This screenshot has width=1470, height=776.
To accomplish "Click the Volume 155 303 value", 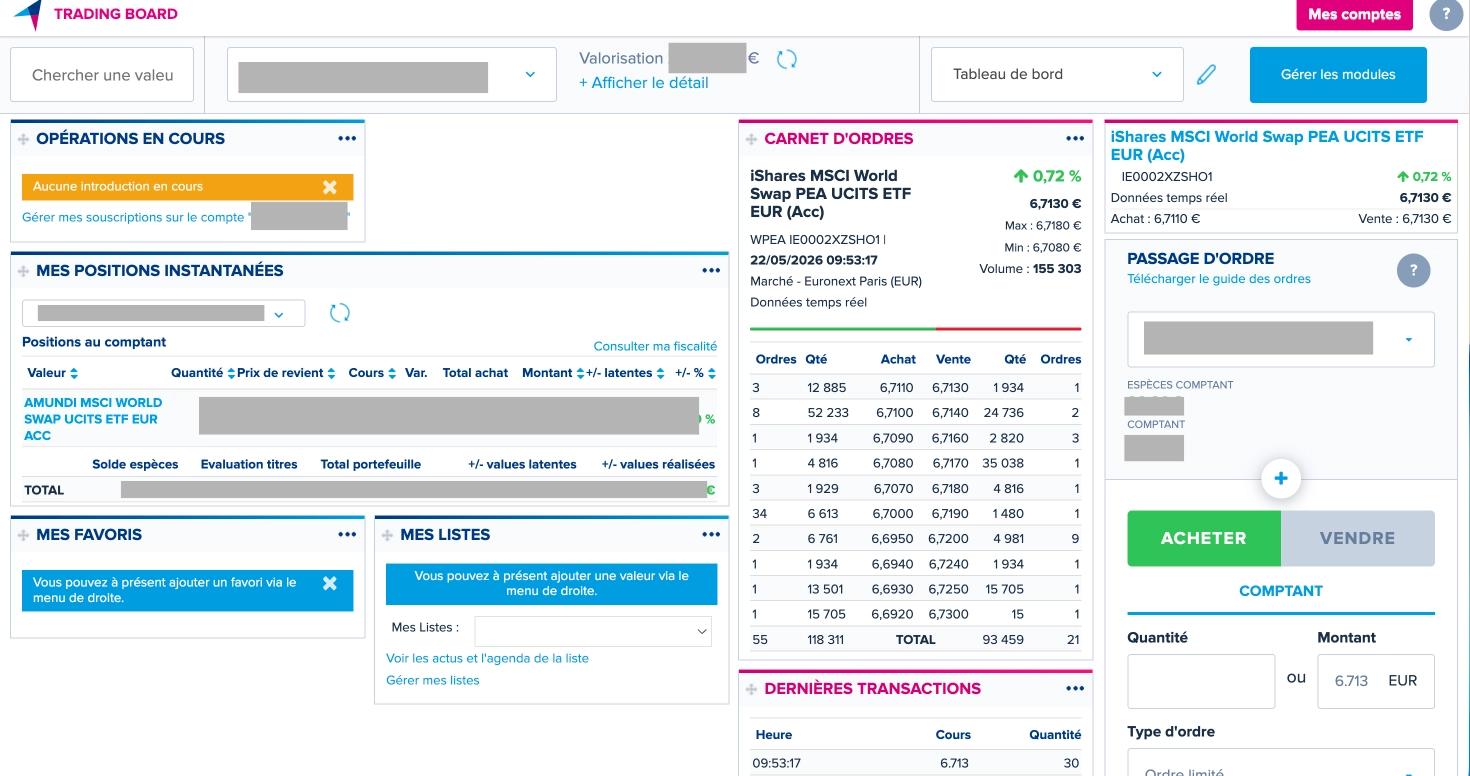I will pos(1057,269).
